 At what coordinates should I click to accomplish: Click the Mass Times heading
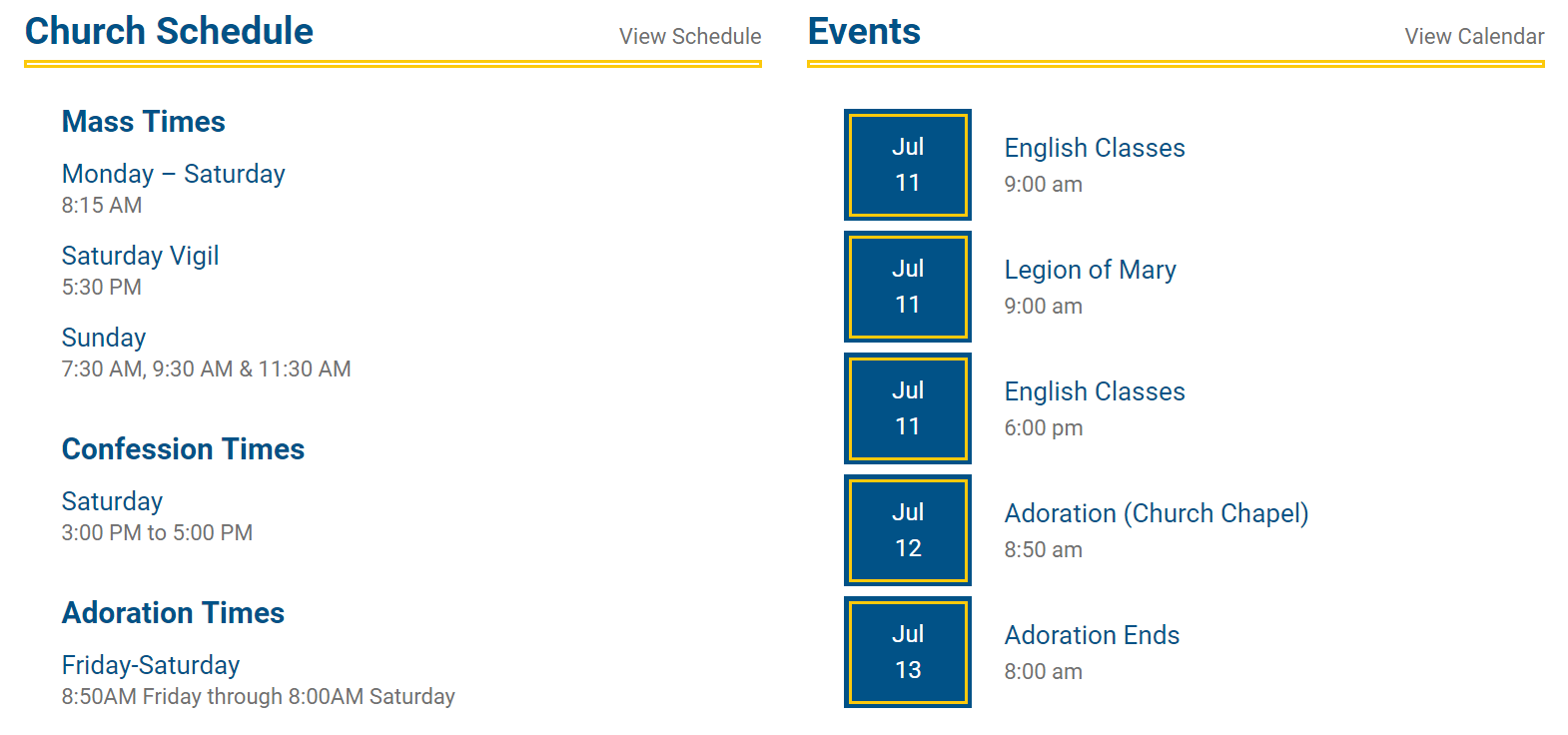click(x=144, y=122)
